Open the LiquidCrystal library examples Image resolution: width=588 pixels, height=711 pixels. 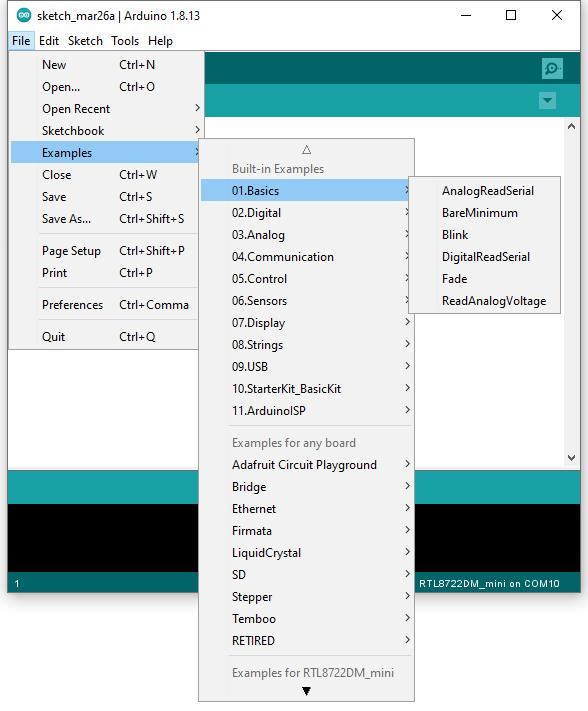point(306,552)
